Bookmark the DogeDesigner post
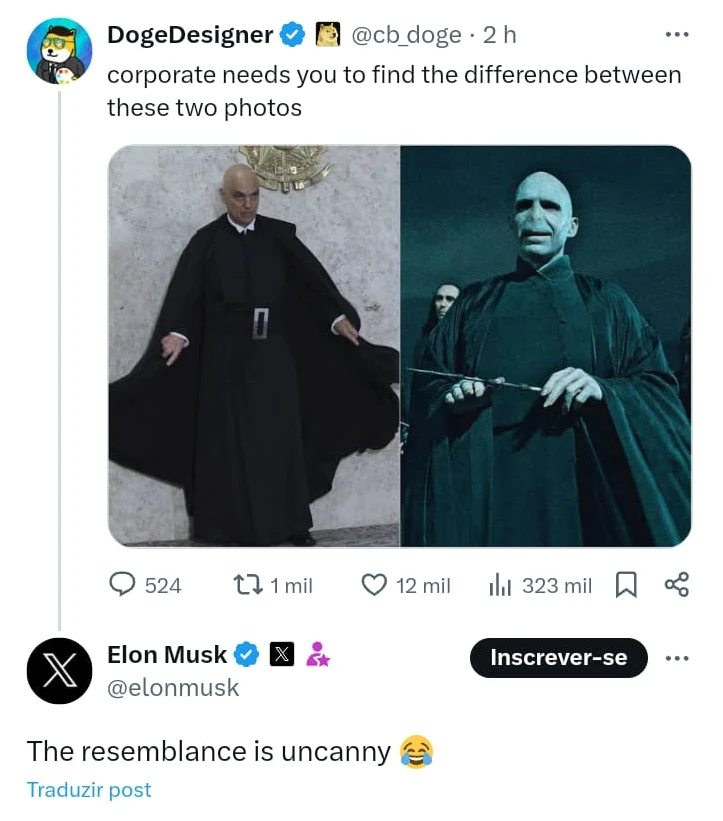Image resolution: width=723 pixels, height=821 pixels. click(626, 585)
